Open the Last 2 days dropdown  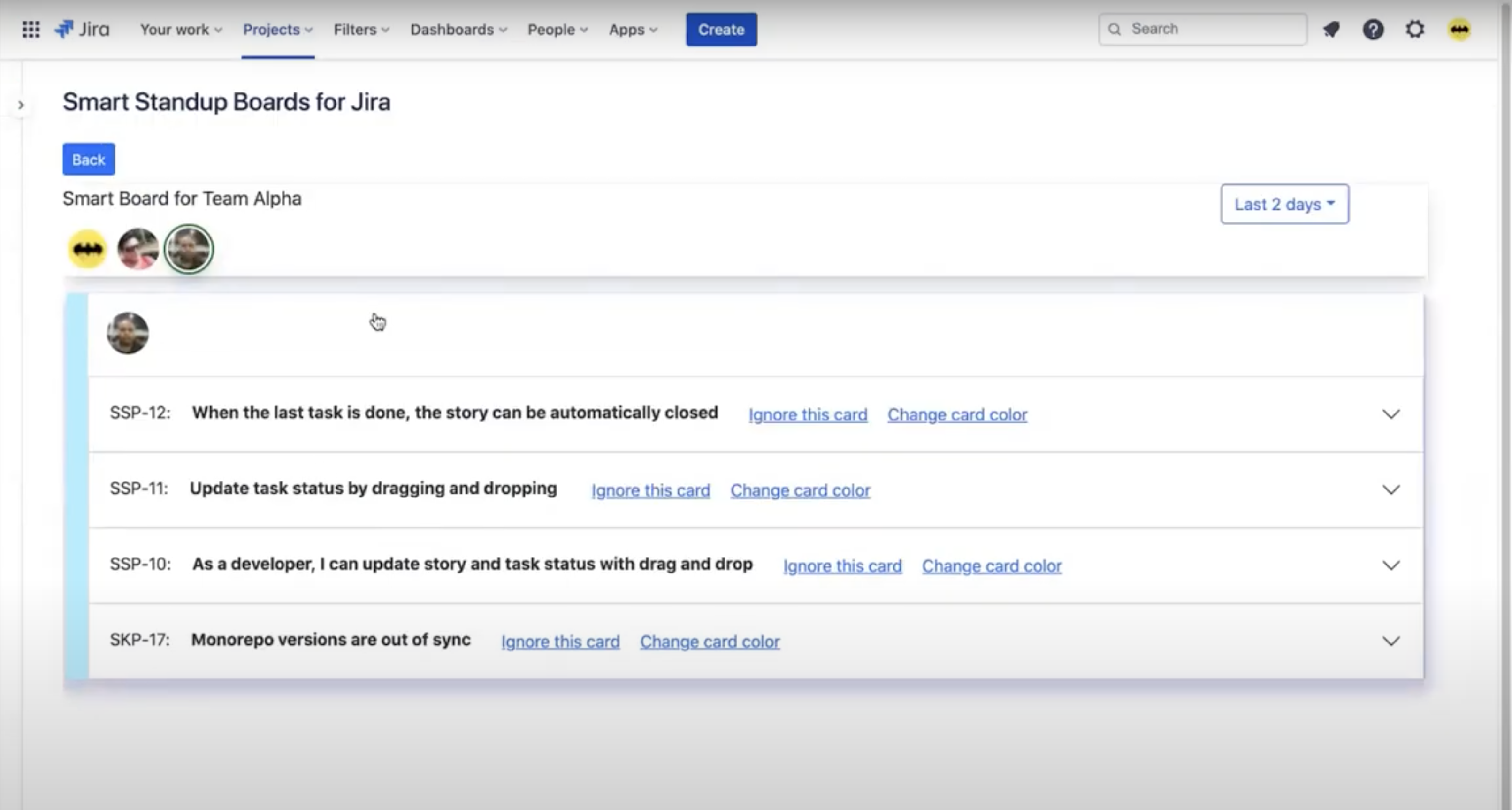(x=1284, y=204)
